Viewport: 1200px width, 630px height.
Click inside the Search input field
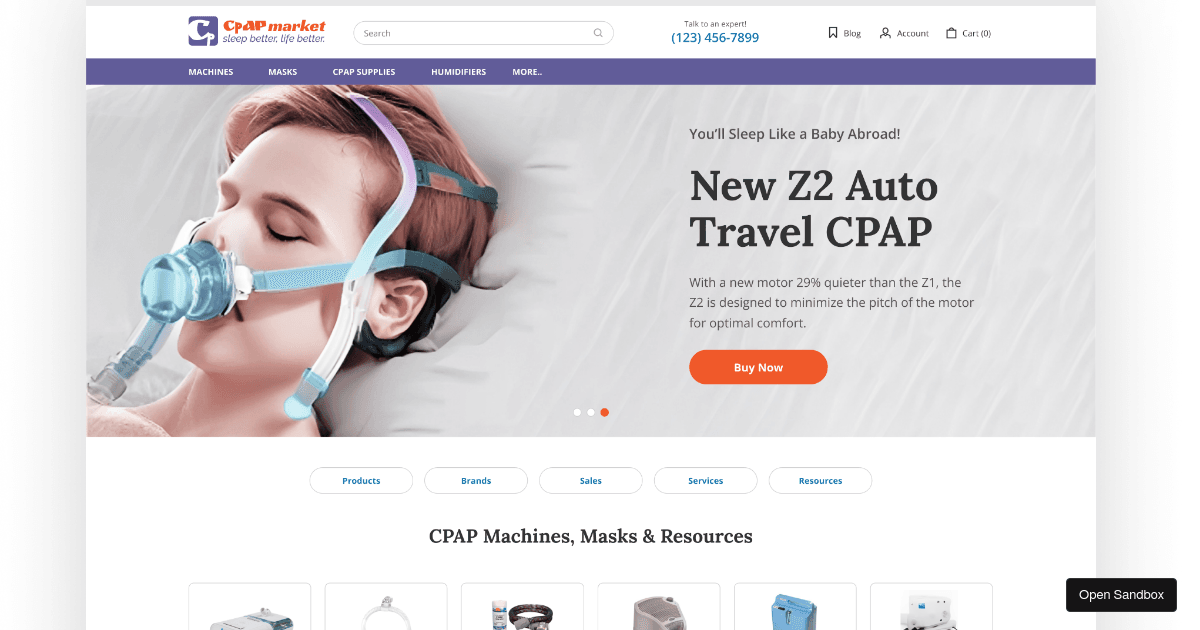pyautogui.click(x=472, y=33)
